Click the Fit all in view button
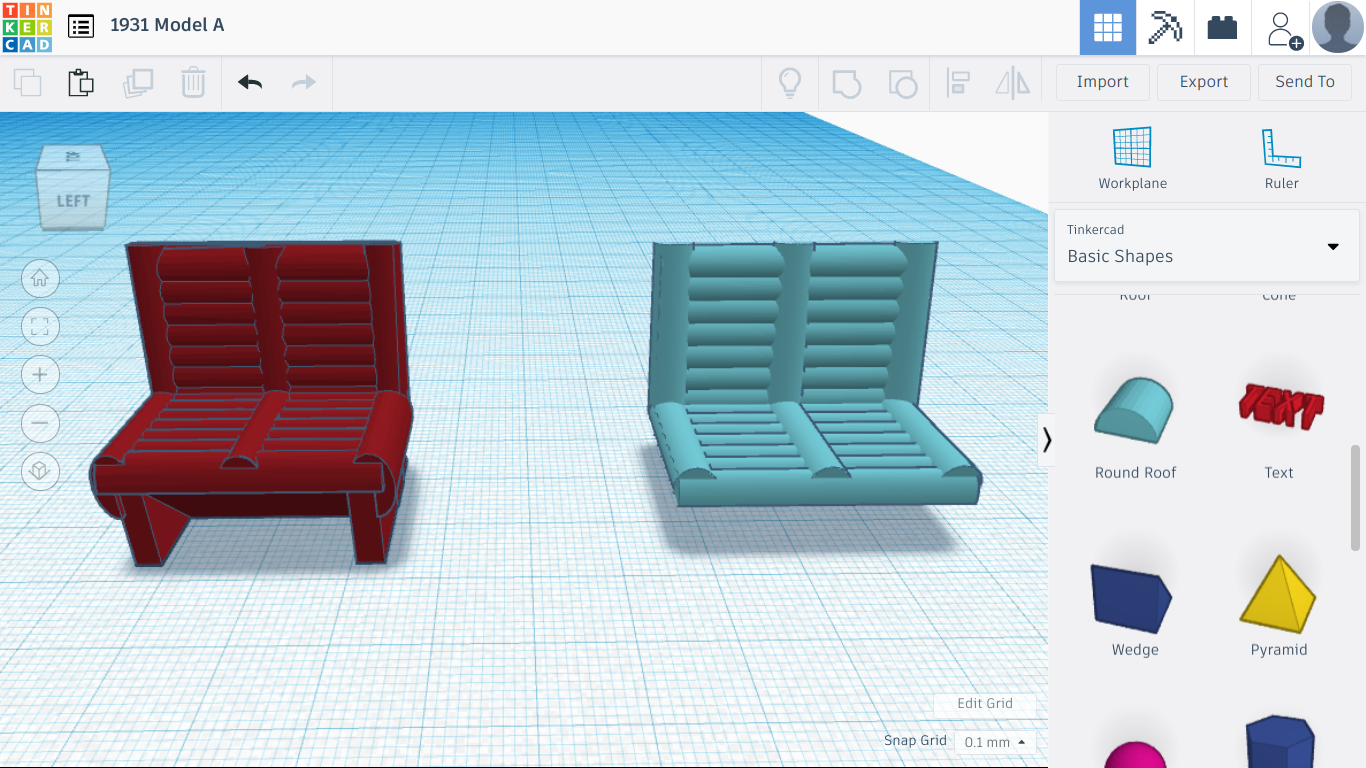The image size is (1366, 768). tap(40, 327)
